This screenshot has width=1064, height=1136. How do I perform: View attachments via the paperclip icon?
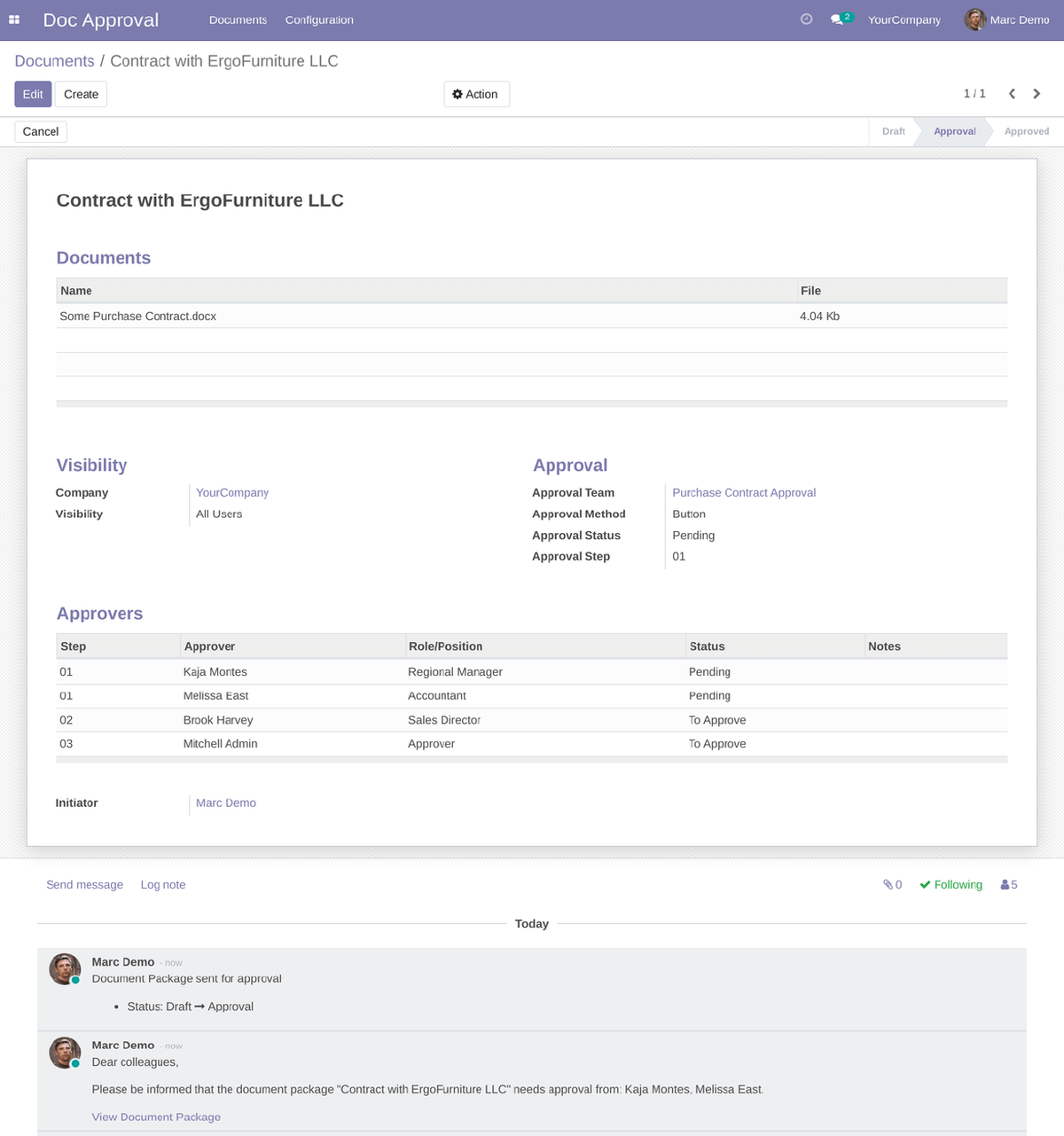[x=888, y=884]
